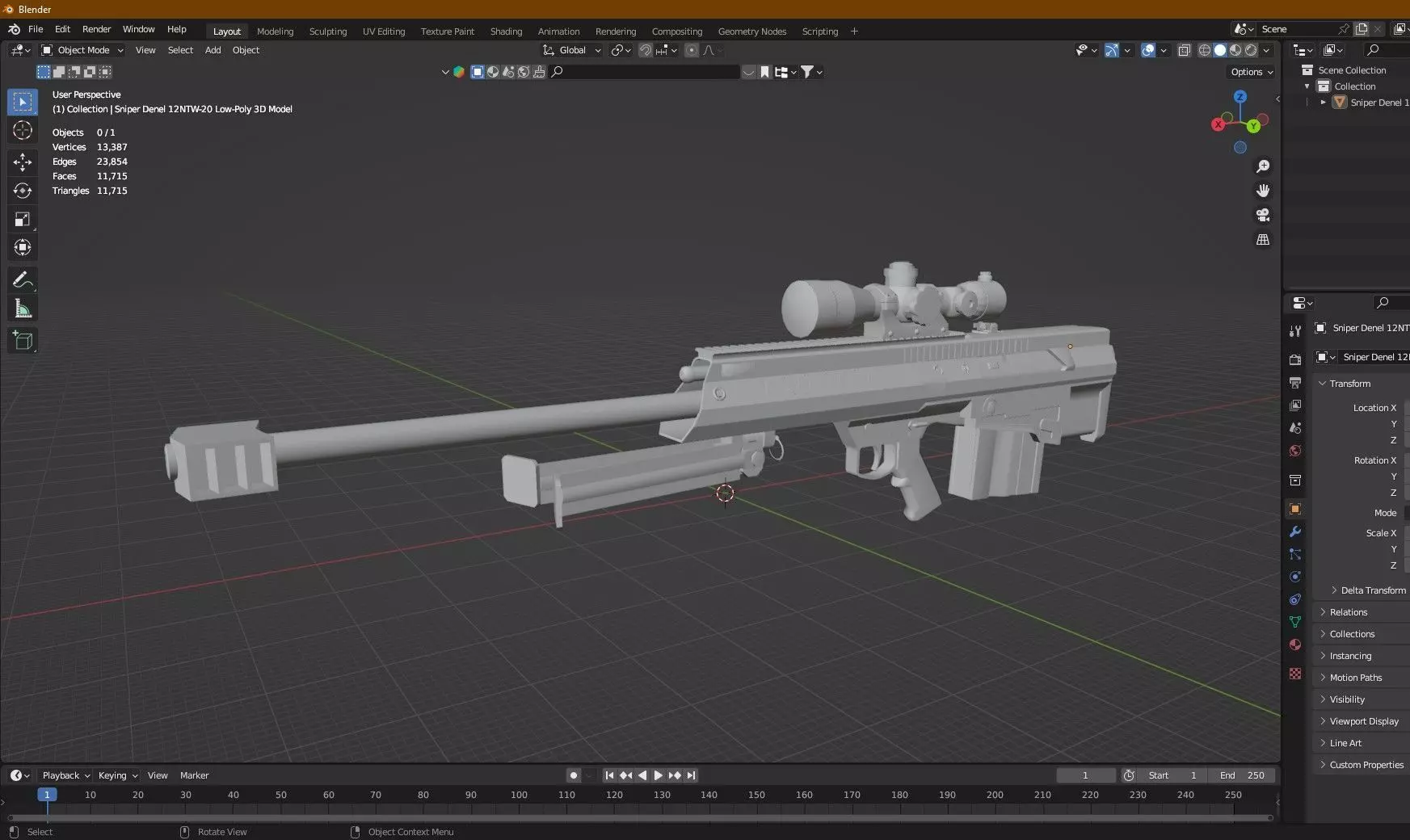Activate the Cursor tool
This screenshot has width=1410, height=840.
(x=23, y=130)
